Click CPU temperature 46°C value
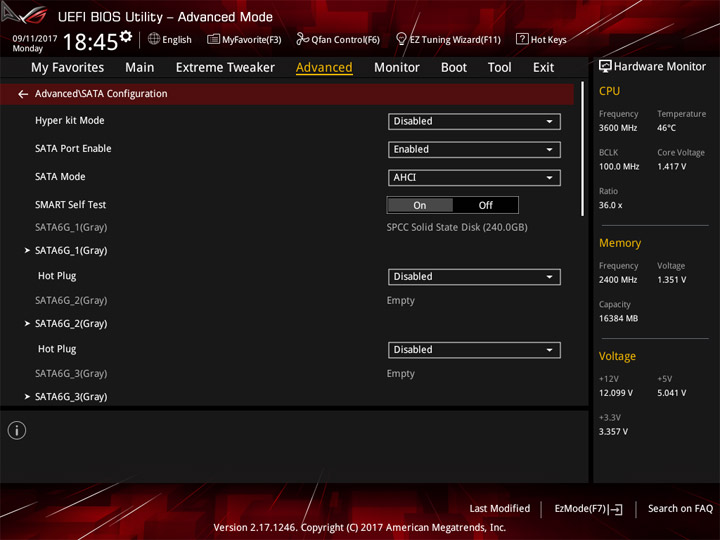Screen dimensions: 720x540 (666, 128)
